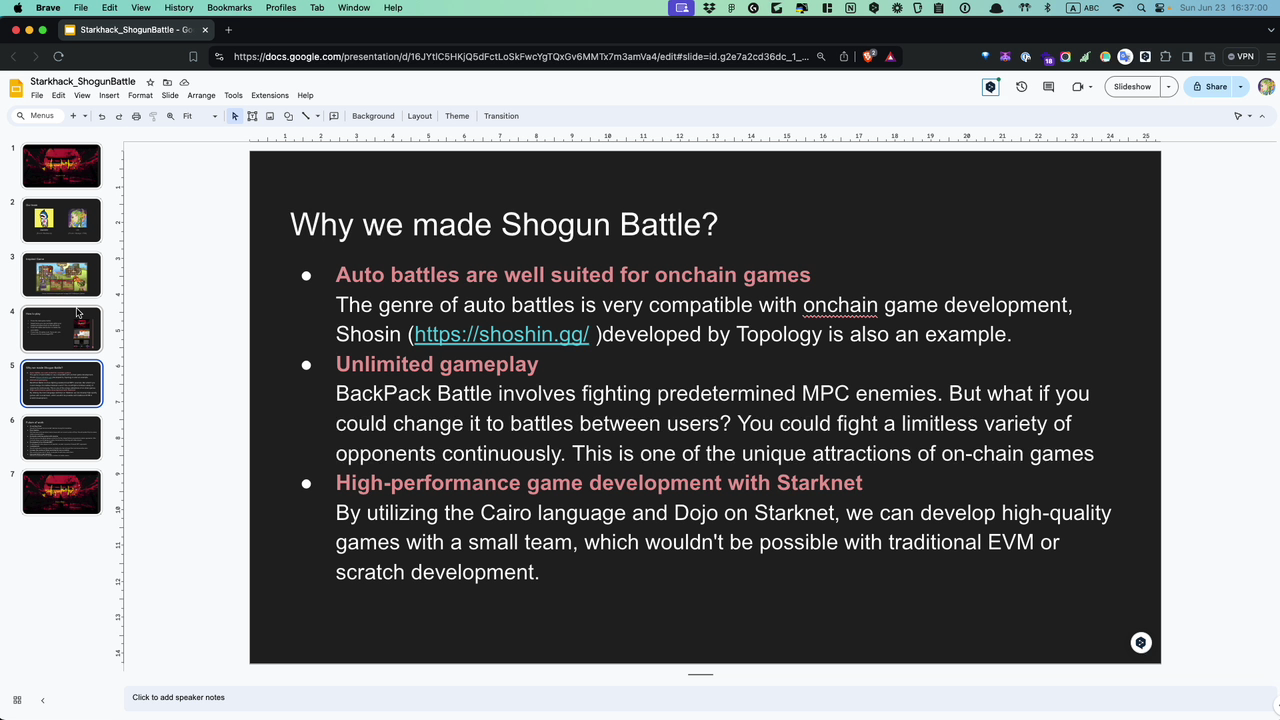The image size is (1280, 720).
Task: Click the Share button
Action: coord(1209,87)
